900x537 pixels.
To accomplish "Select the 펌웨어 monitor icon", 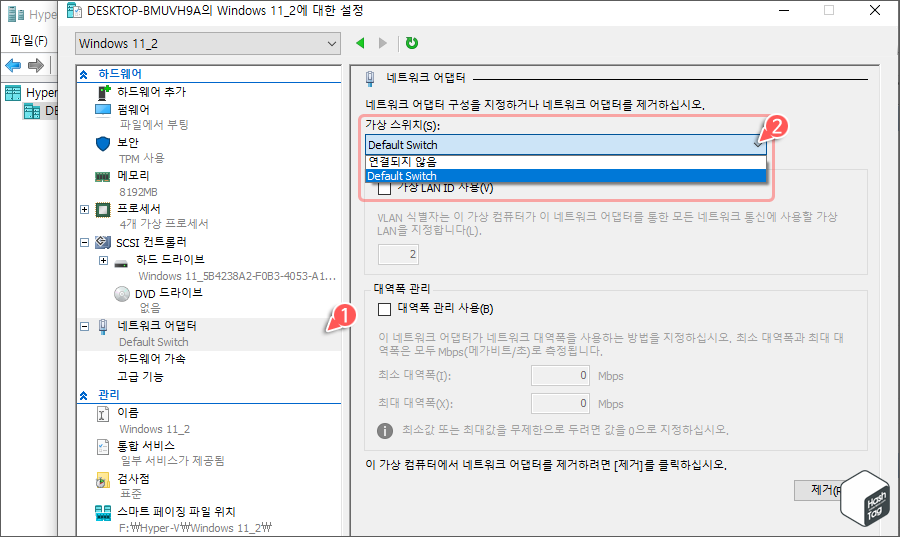I will (x=103, y=110).
